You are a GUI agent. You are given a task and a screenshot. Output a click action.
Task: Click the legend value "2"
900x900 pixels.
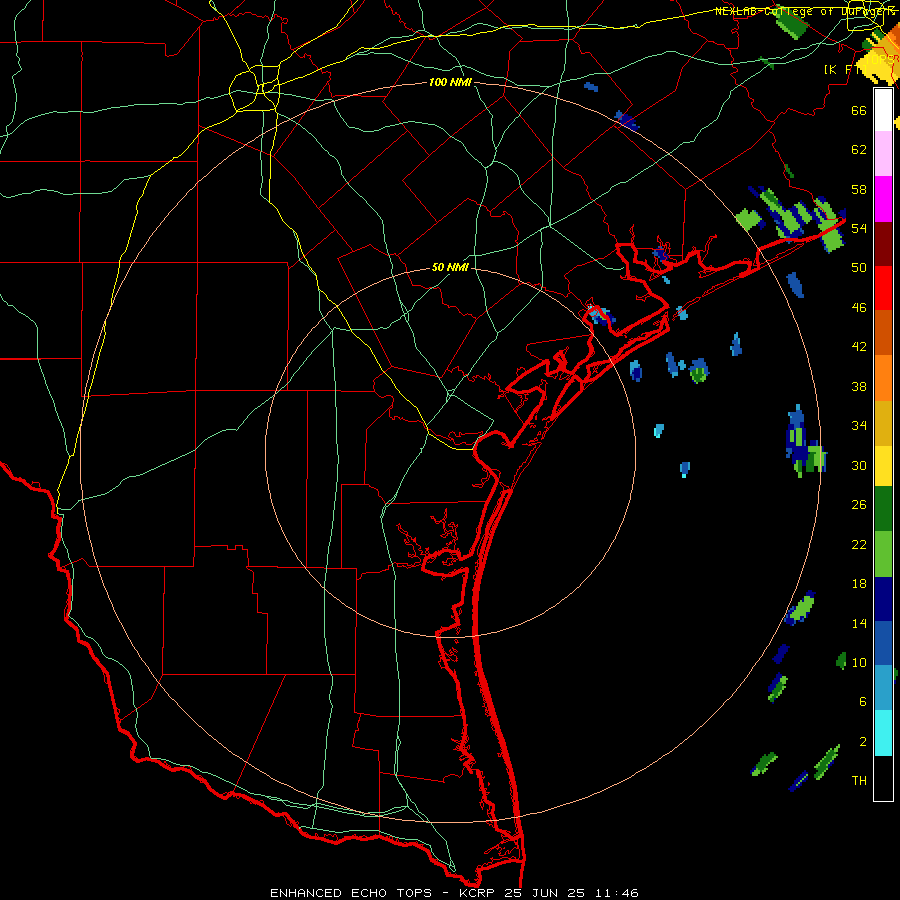pos(862,742)
